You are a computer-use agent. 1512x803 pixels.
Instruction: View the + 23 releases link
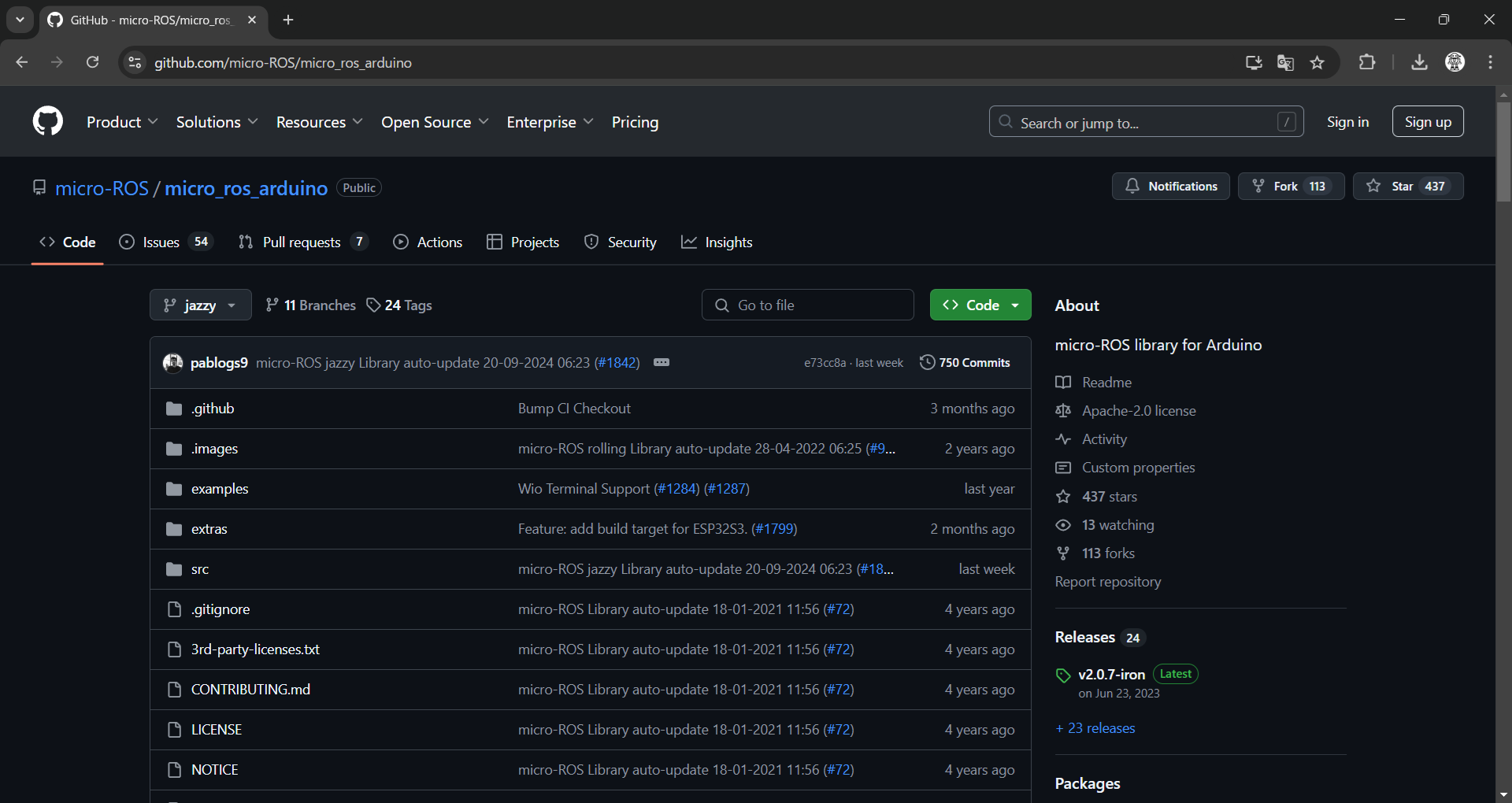1095,728
